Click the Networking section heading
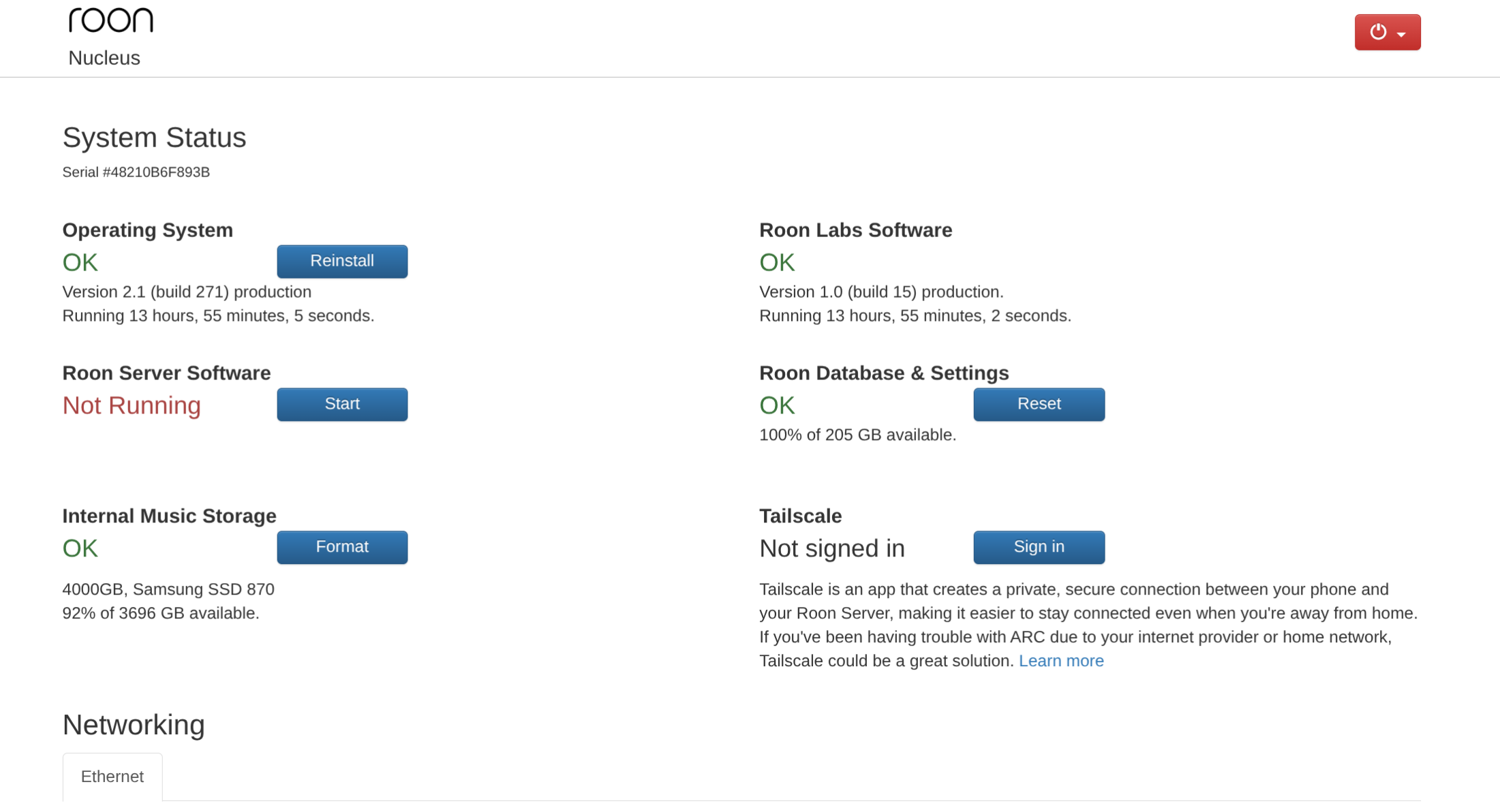Screen dimensions: 1500x812 coord(134,725)
